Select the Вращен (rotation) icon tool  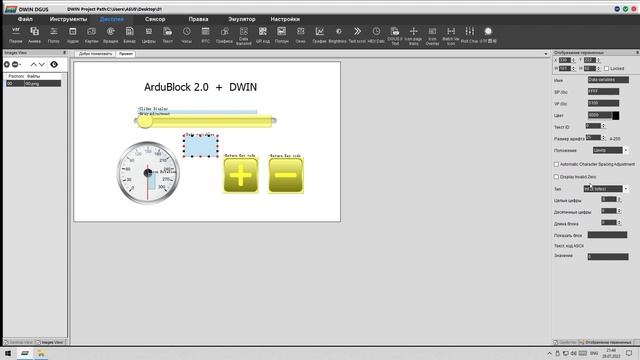pos(111,35)
